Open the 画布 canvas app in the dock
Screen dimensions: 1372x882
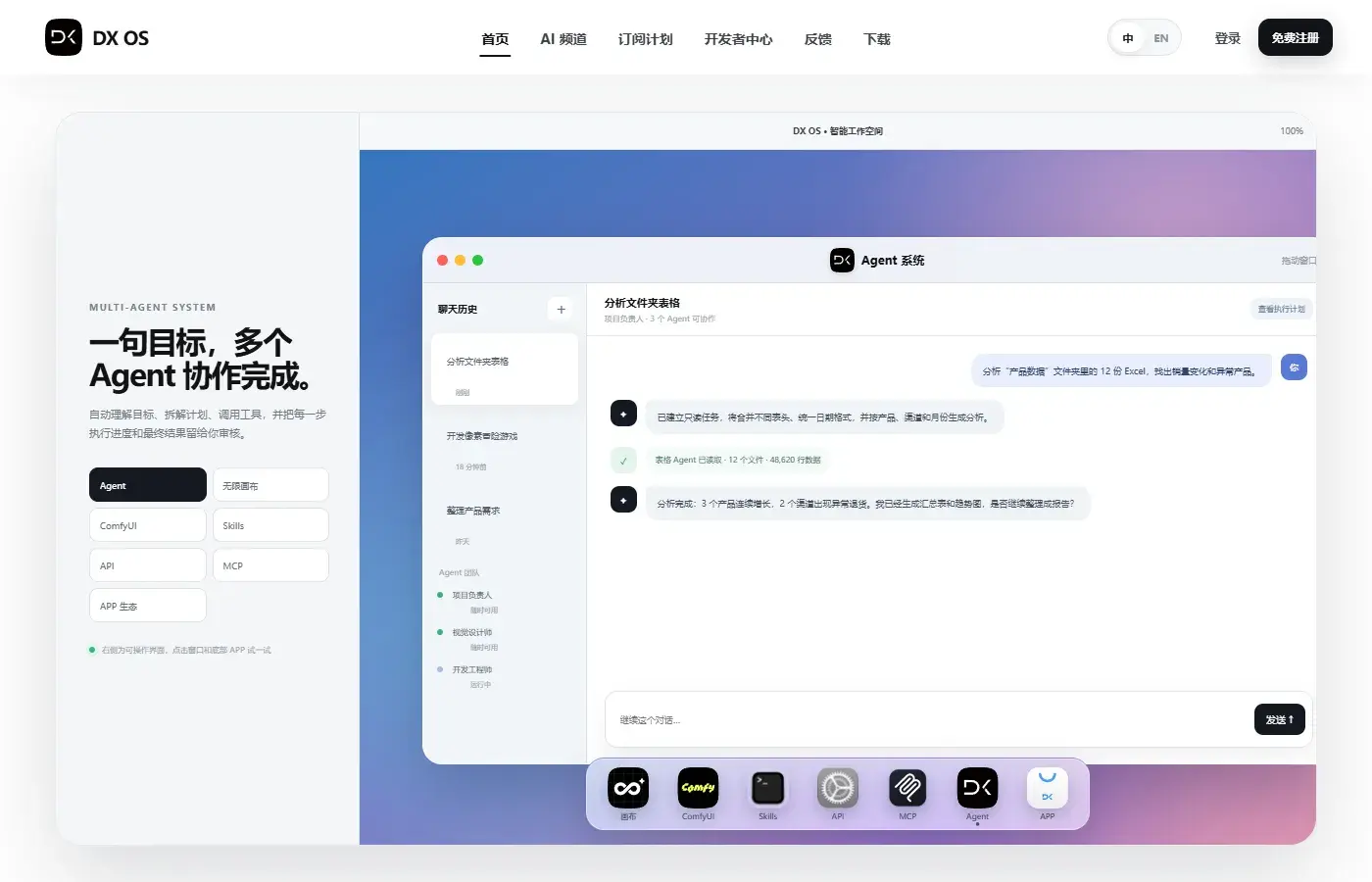click(x=628, y=788)
